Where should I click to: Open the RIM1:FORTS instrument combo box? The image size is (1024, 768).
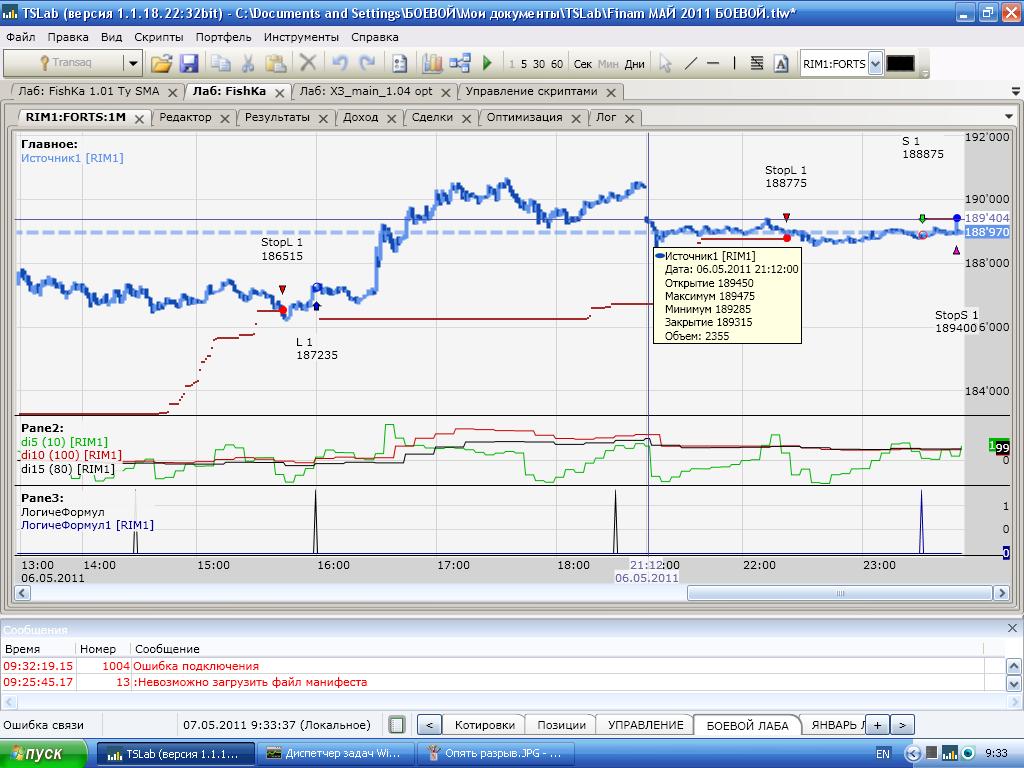pyautogui.click(x=875, y=64)
